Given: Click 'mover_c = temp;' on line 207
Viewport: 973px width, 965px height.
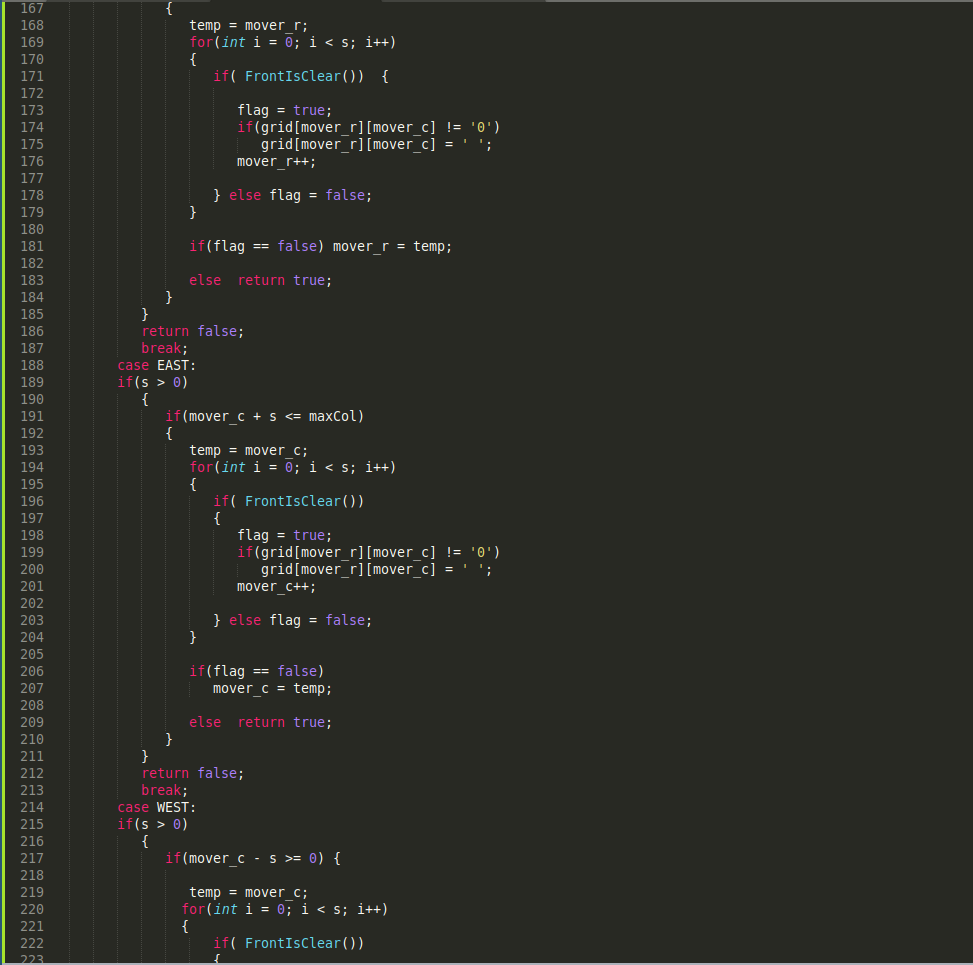Looking at the screenshot, I should click(x=272, y=688).
